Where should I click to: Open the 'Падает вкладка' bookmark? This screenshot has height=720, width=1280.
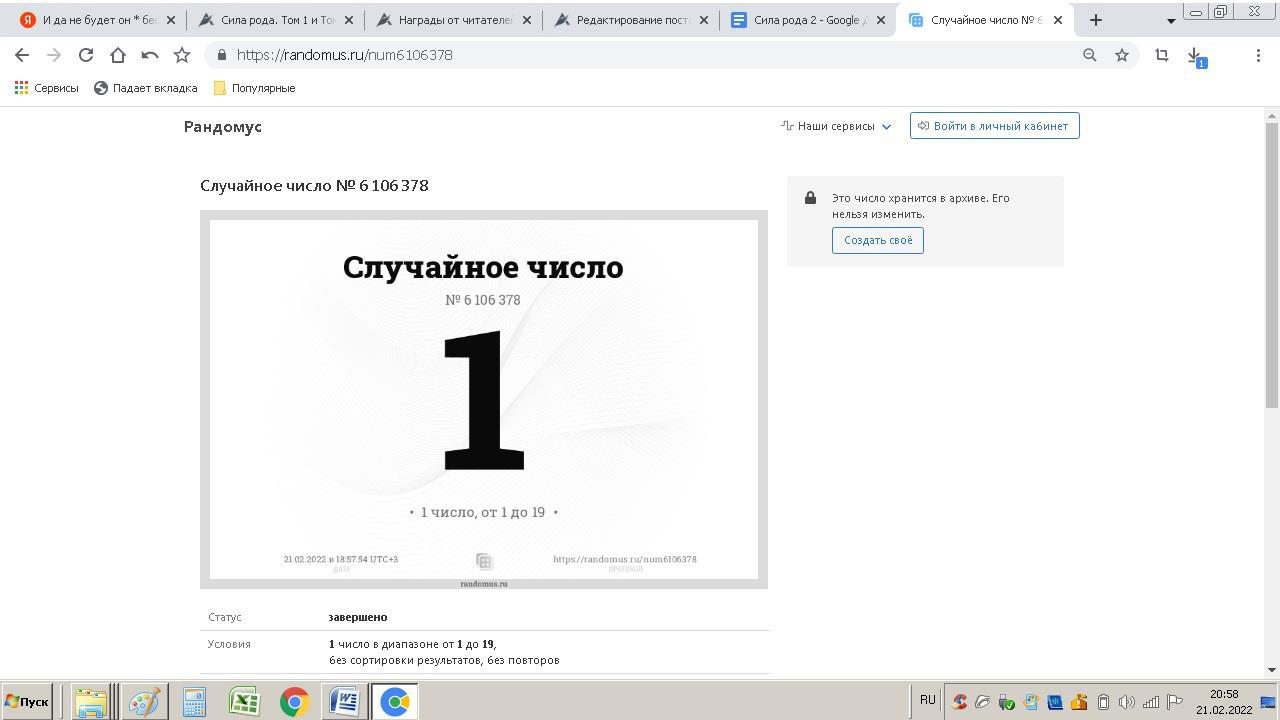click(146, 88)
